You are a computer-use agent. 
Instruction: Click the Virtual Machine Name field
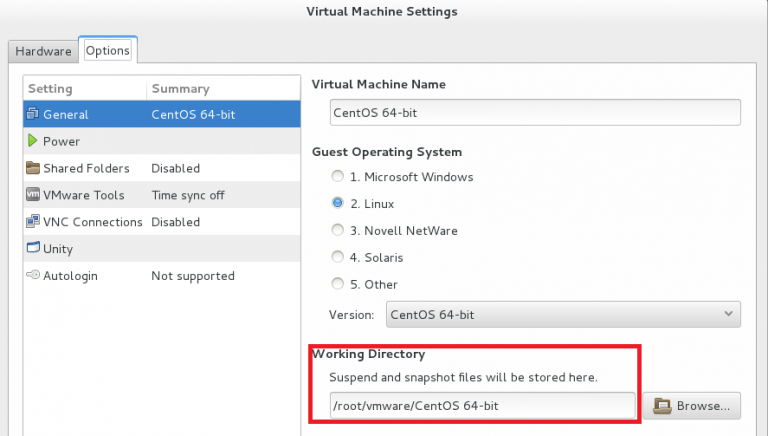(x=535, y=113)
